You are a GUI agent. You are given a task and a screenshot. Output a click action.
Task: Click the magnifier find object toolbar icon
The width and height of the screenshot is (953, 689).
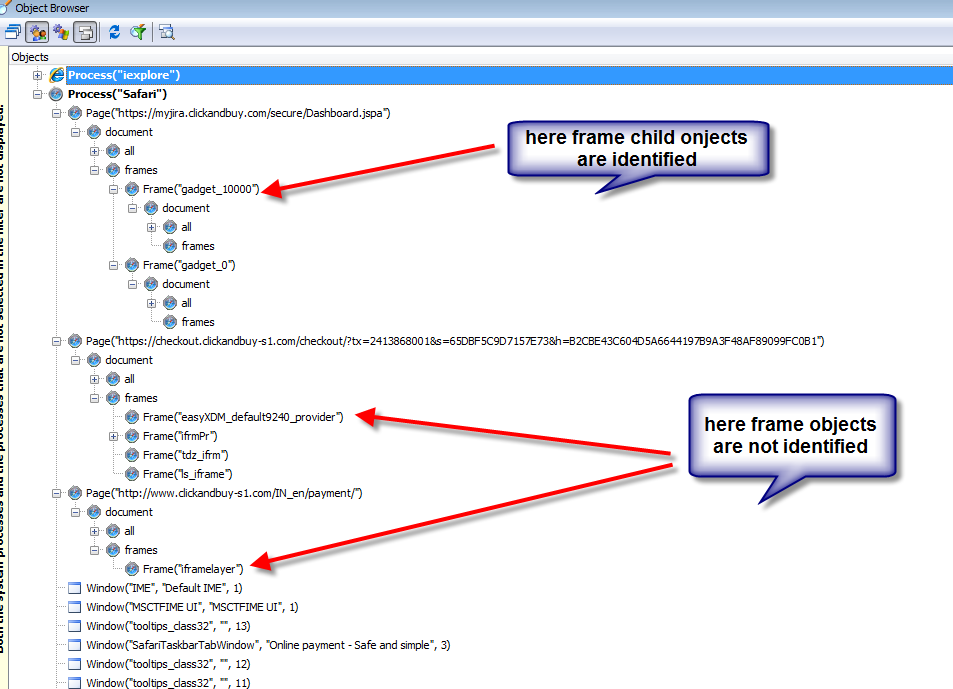167,32
